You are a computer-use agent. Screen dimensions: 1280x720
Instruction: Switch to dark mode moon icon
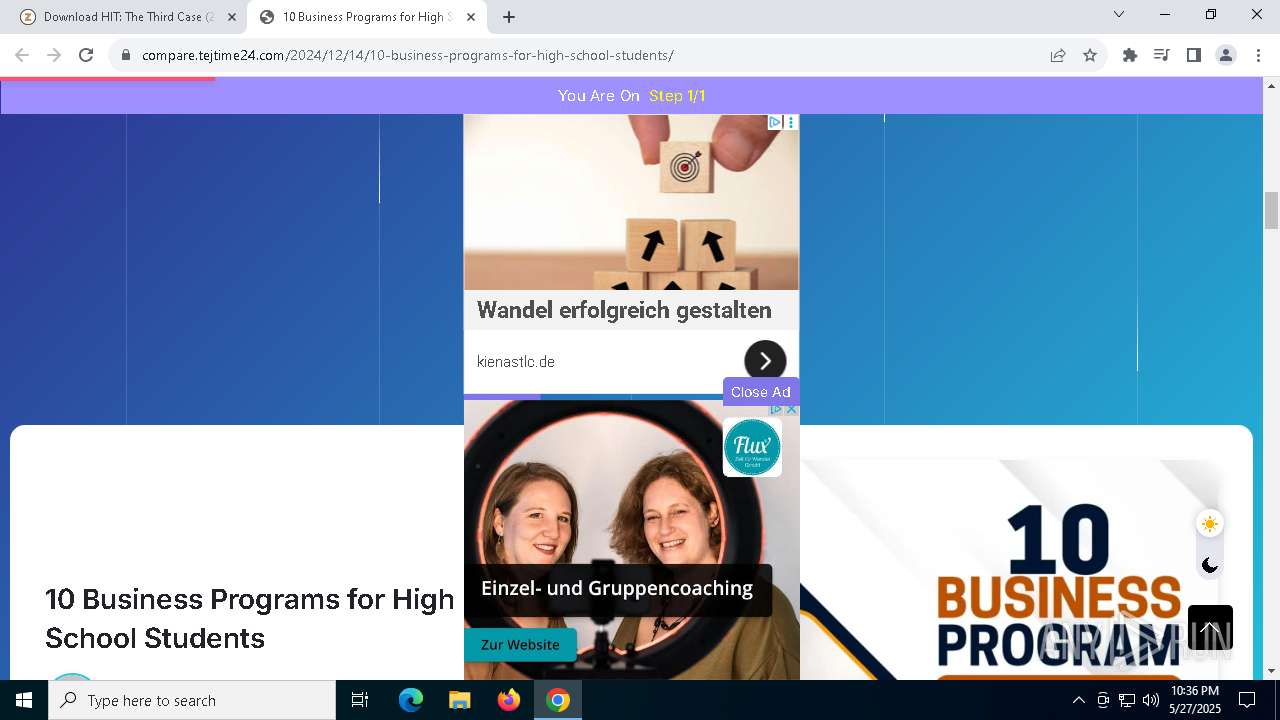[x=1210, y=565]
